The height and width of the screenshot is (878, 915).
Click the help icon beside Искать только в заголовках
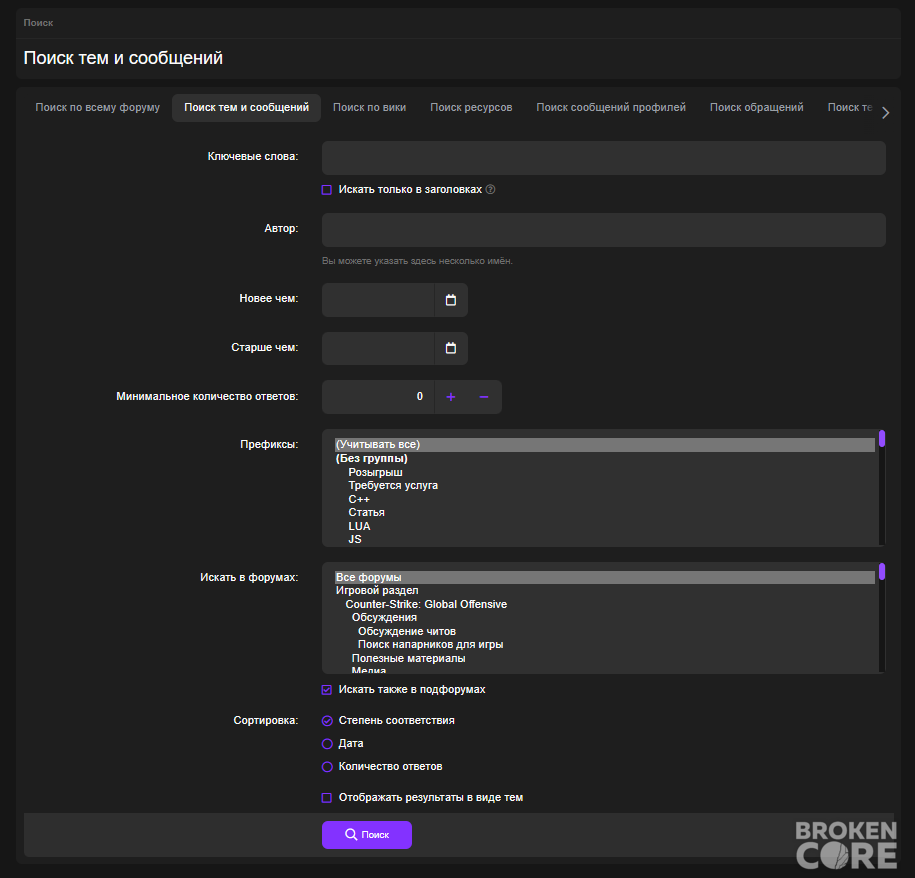pyautogui.click(x=491, y=189)
